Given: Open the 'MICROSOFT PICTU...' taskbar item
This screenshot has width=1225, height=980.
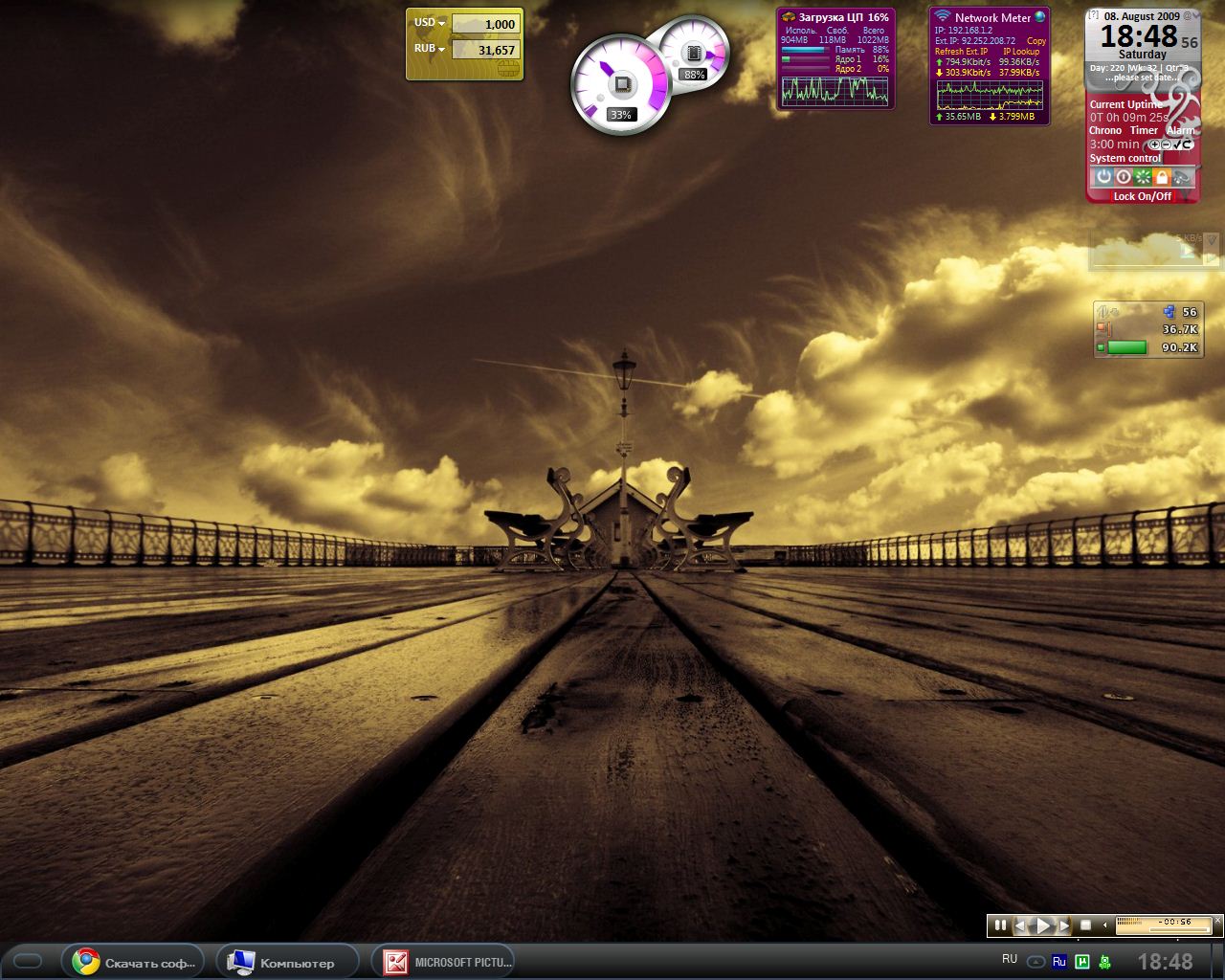Looking at the screenshot, I should pyautogui.click(x=443, y=962).
